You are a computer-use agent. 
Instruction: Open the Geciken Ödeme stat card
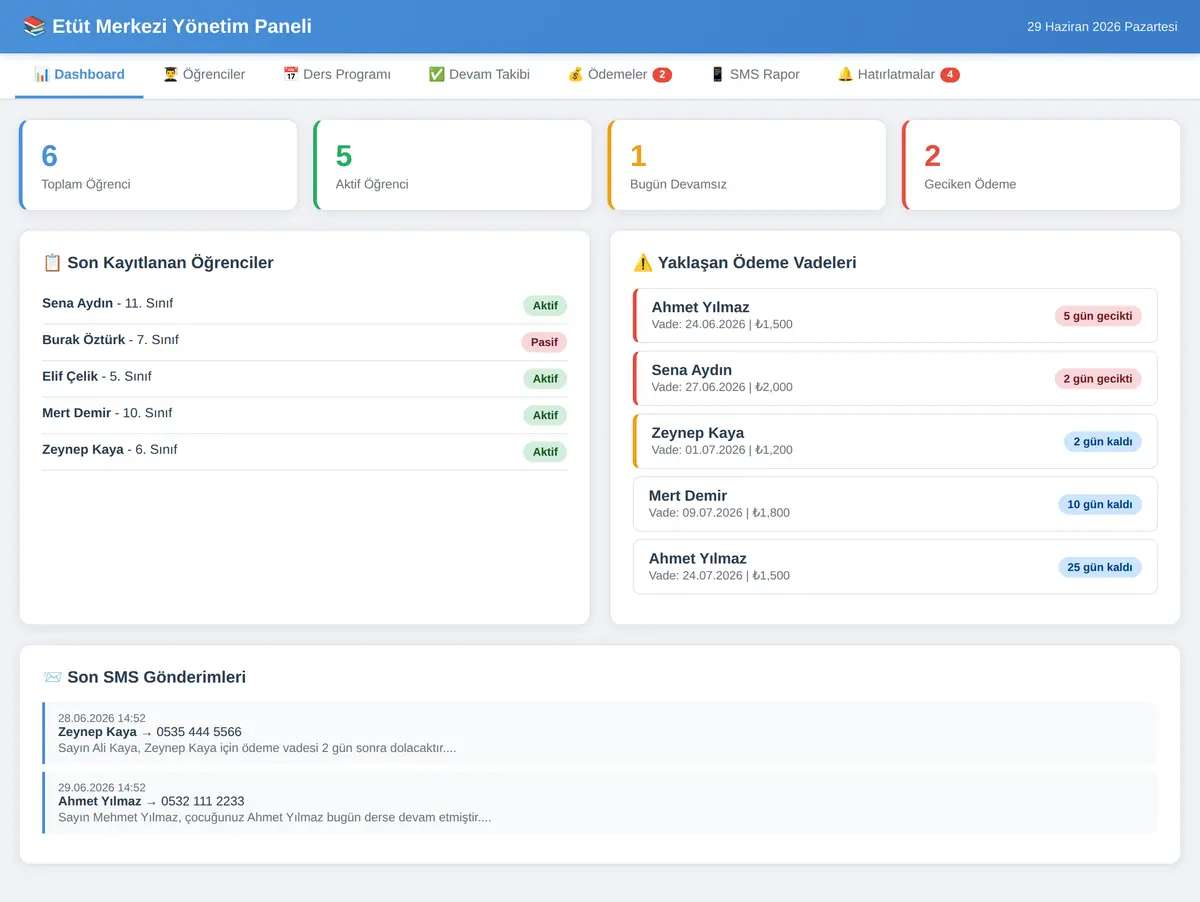click(1041, 165)
